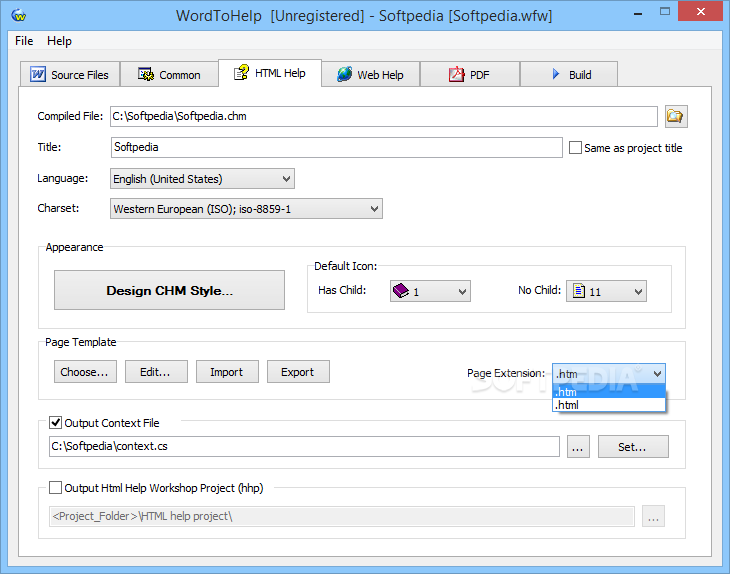Minimize the WordToHelp window
Viewport: 730px width, 574px height.
pos(638,13)
